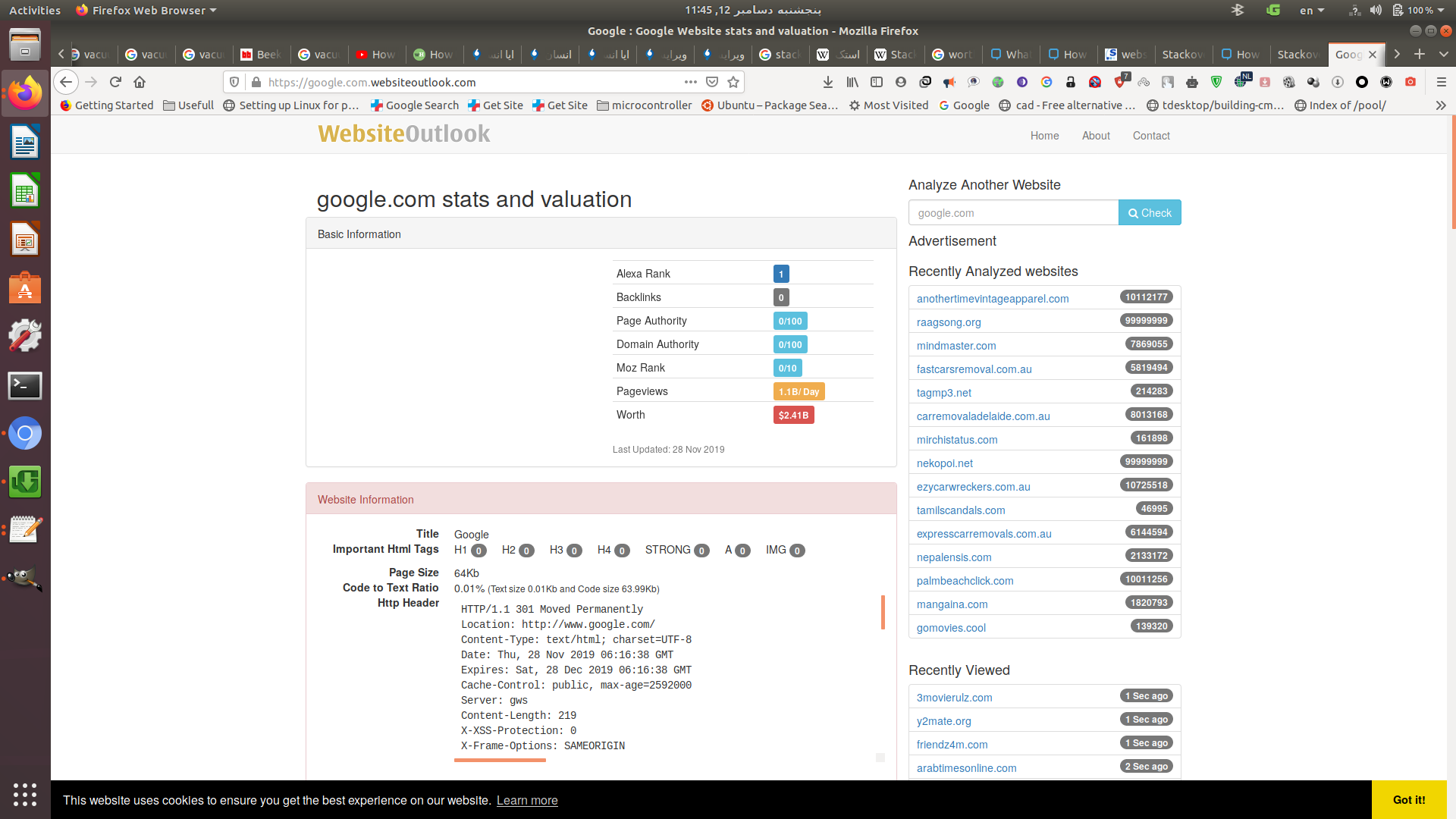The width and height of the screenshot is (1456, 819).
Task: Open the Usefull bookmarks folder
Action: pyautogui.click(x=189, y=105)
